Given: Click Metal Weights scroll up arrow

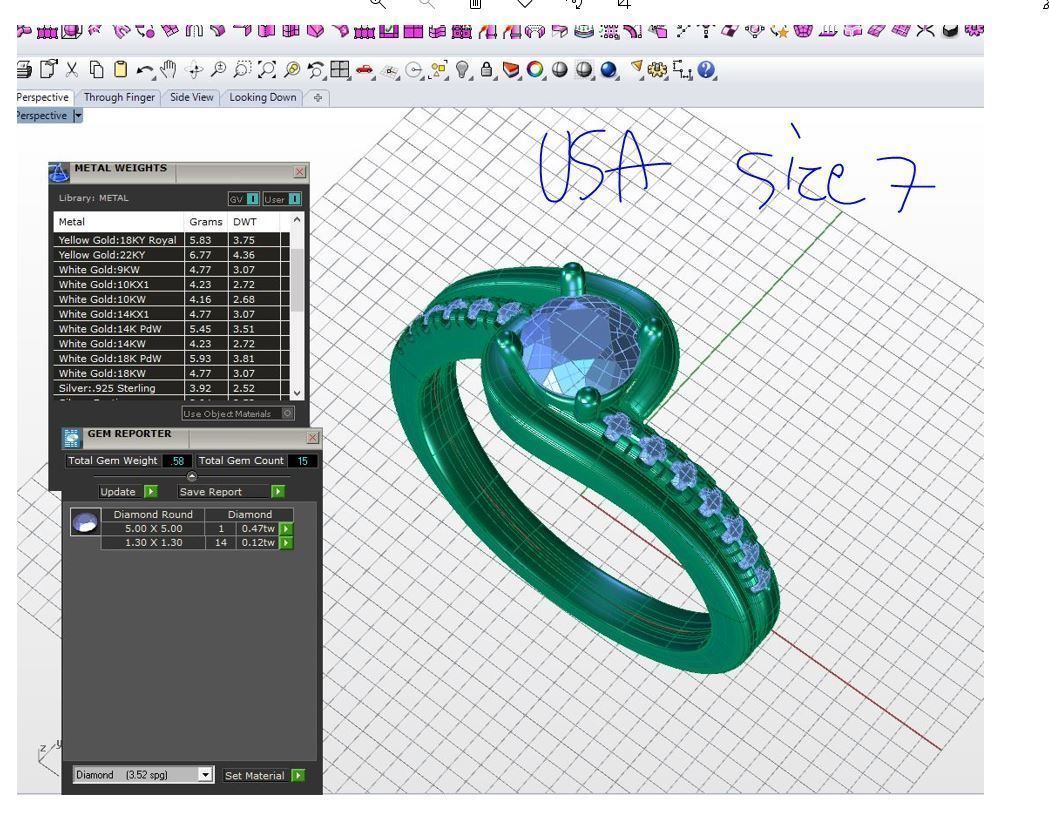Looking at the screenshot, I should pyautogui.click(x=297, y=219).
